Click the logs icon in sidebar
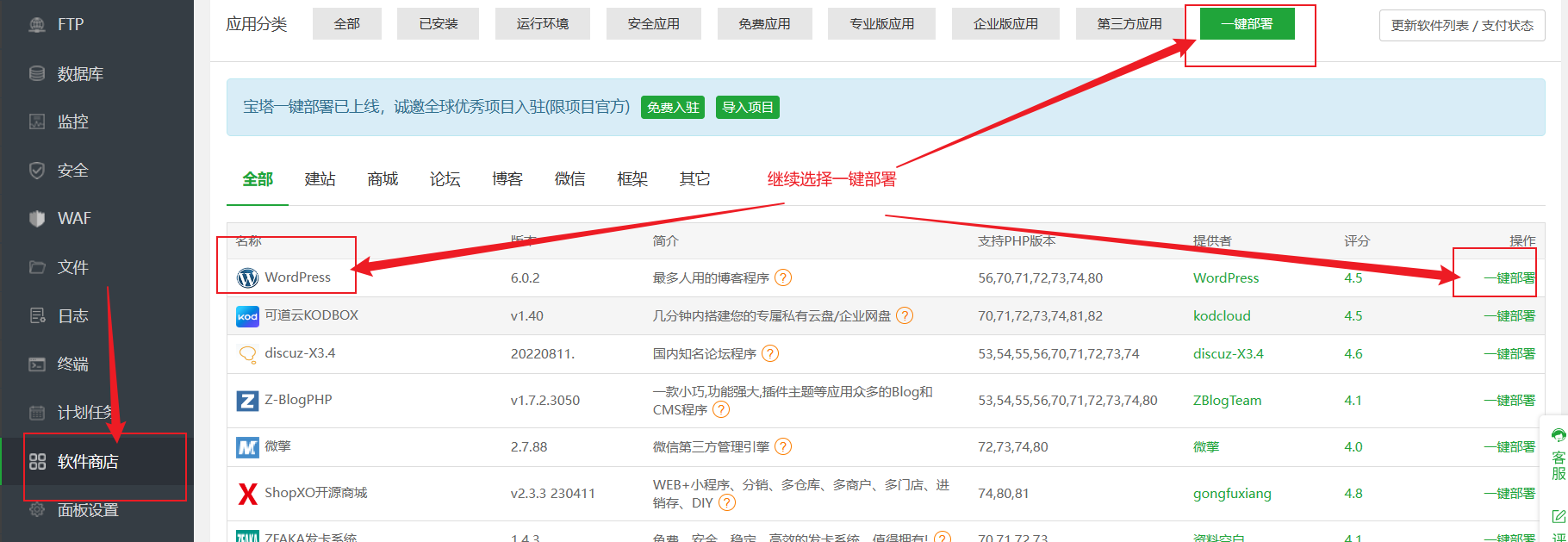This screenshot has height=542, width=1568. click(x=37, y=315)
